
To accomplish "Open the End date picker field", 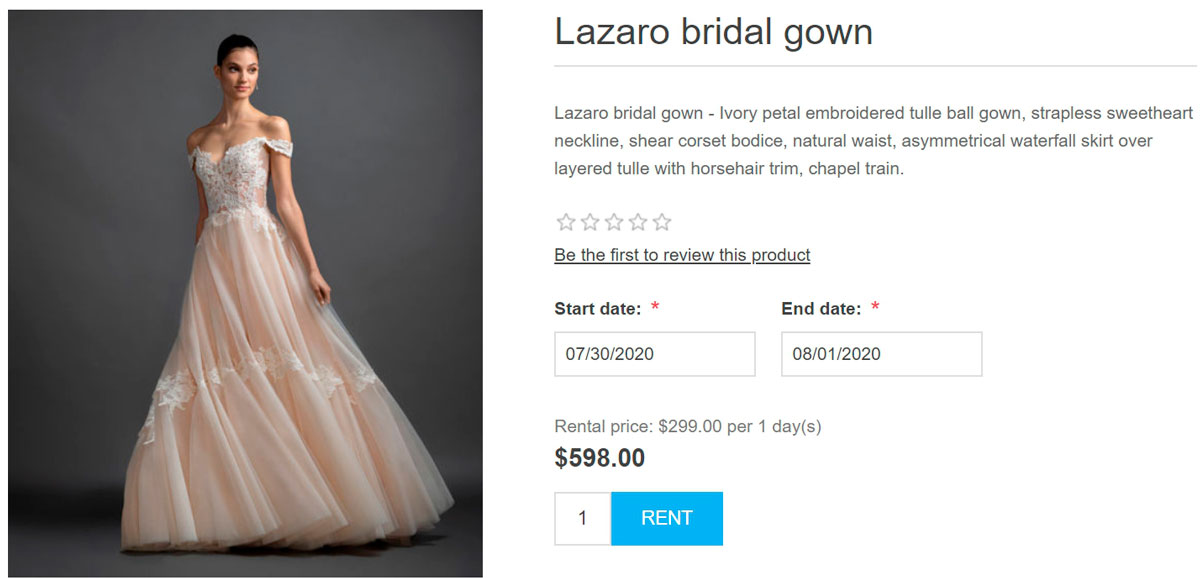I will click(881, 353).
